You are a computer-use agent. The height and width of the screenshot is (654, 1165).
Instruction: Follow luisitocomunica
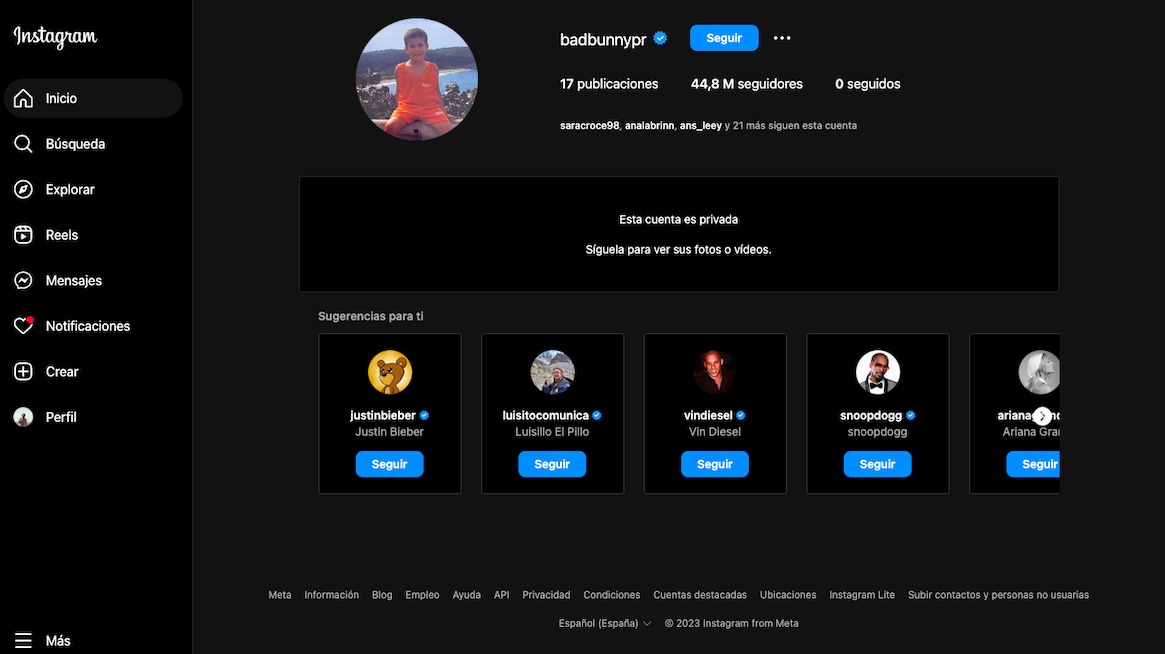click(x=552, y=464)
